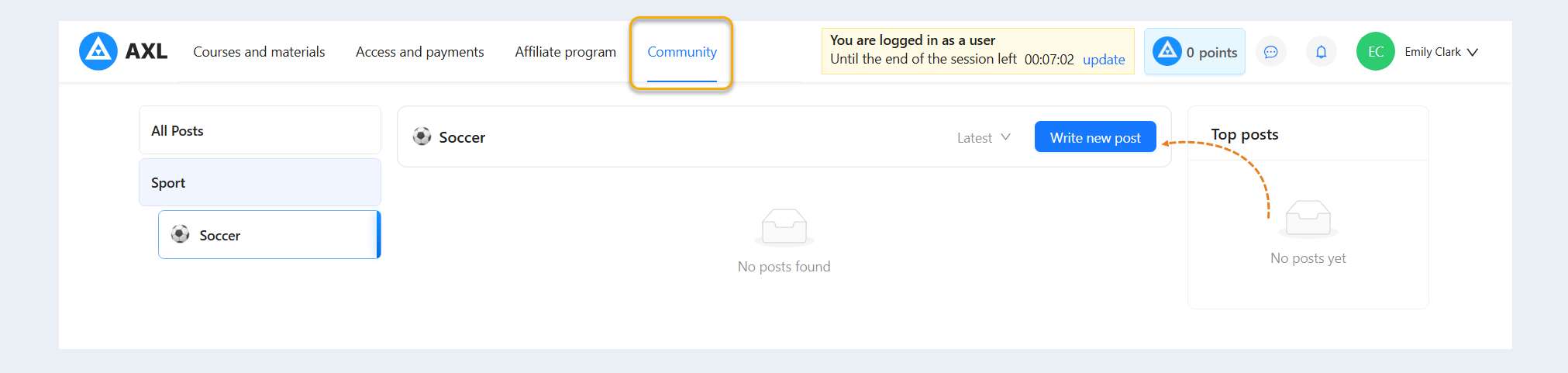The height and width of the screenshot is (373, 1568).
Task: Select the Sport category
Action: [x=260, y=182]
